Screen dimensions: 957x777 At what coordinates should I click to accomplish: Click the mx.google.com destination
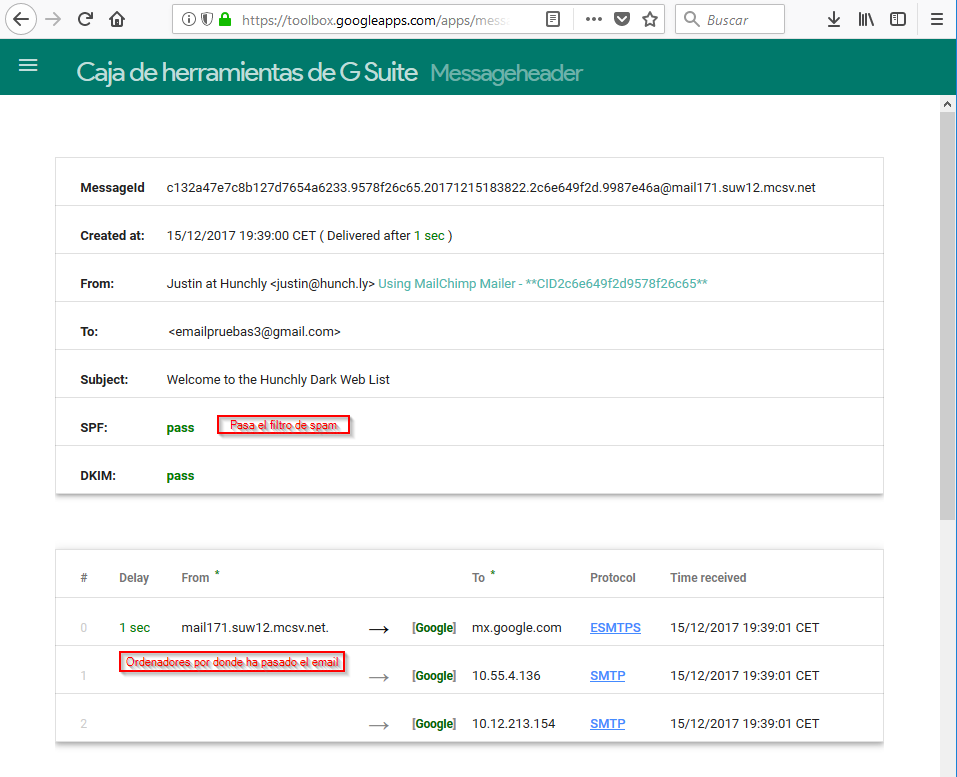coord(516,627)
